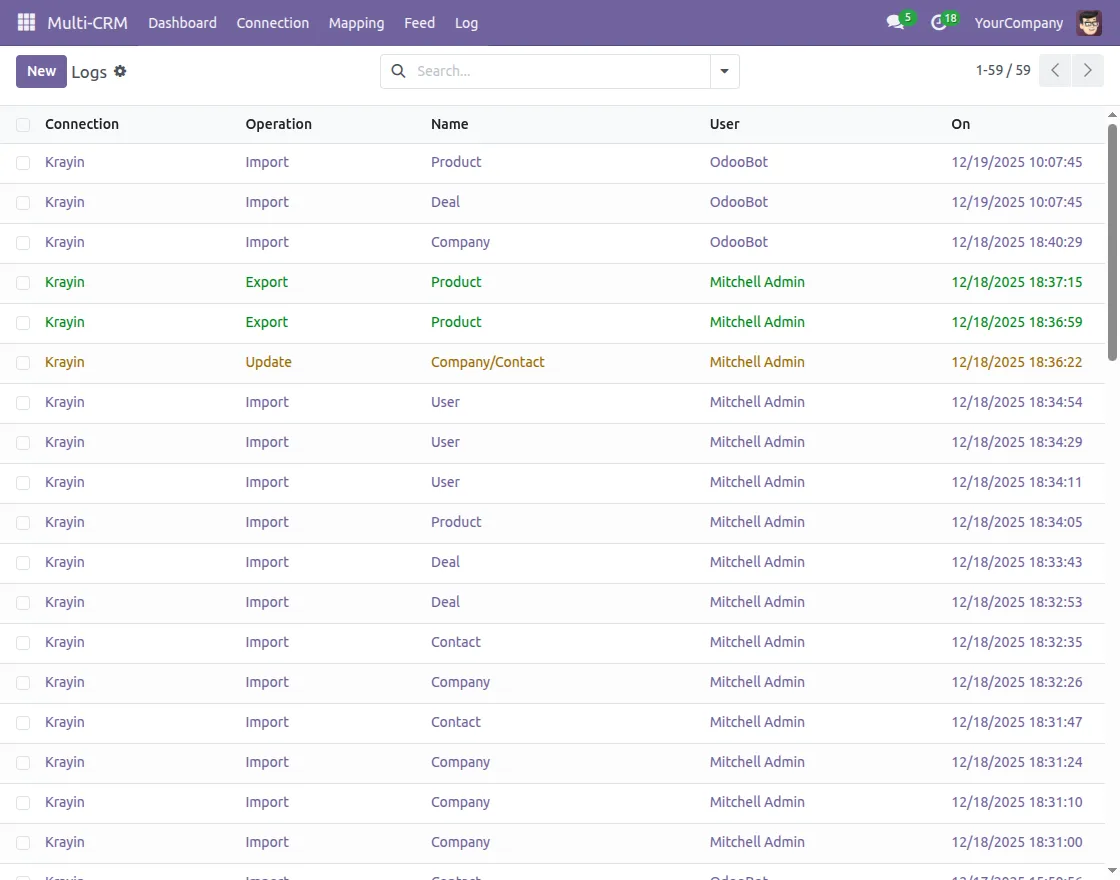Open the messages conversations icon
Image resolution: width=1120 pixels, height=880 pixels.
(893, 22)
